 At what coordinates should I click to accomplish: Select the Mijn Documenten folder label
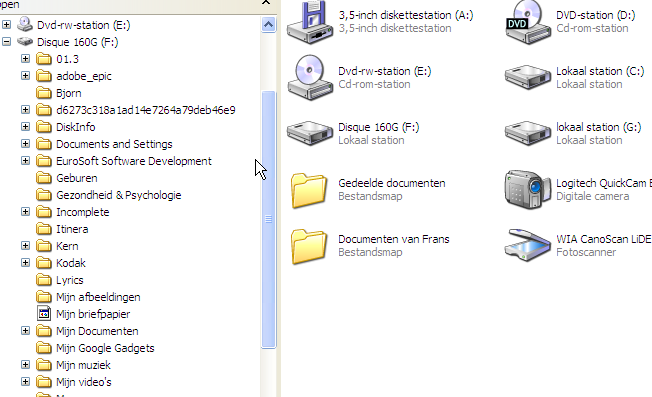97,331
